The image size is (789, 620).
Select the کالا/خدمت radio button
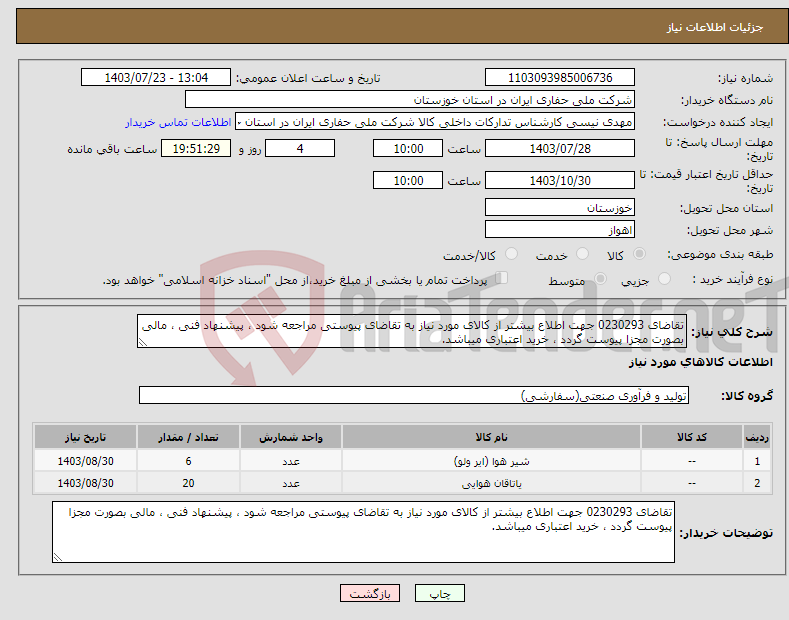(511, 254)
